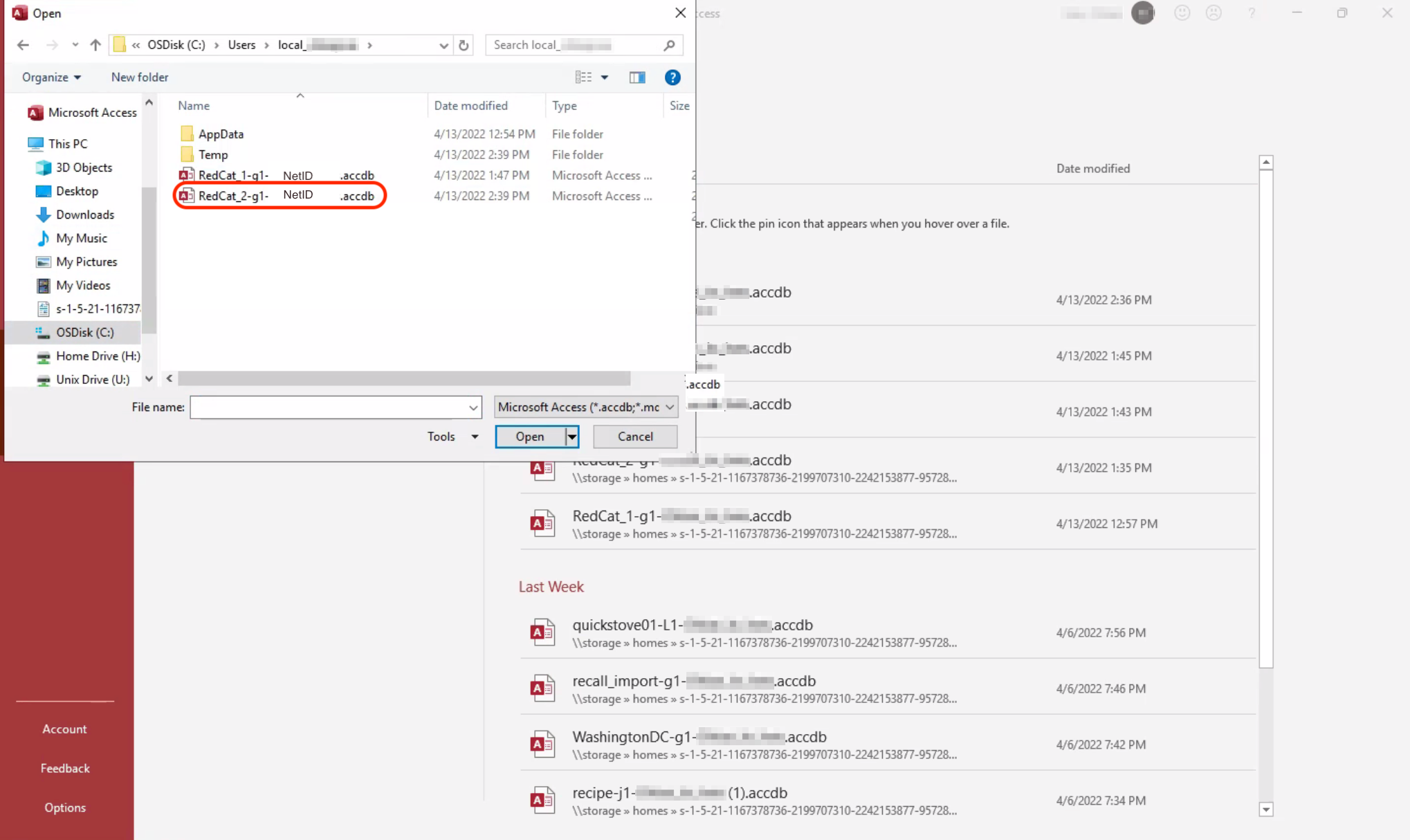Screen dimensions: 1410x840
Task: Expand the view options dropdown
Action: [605, 77]
